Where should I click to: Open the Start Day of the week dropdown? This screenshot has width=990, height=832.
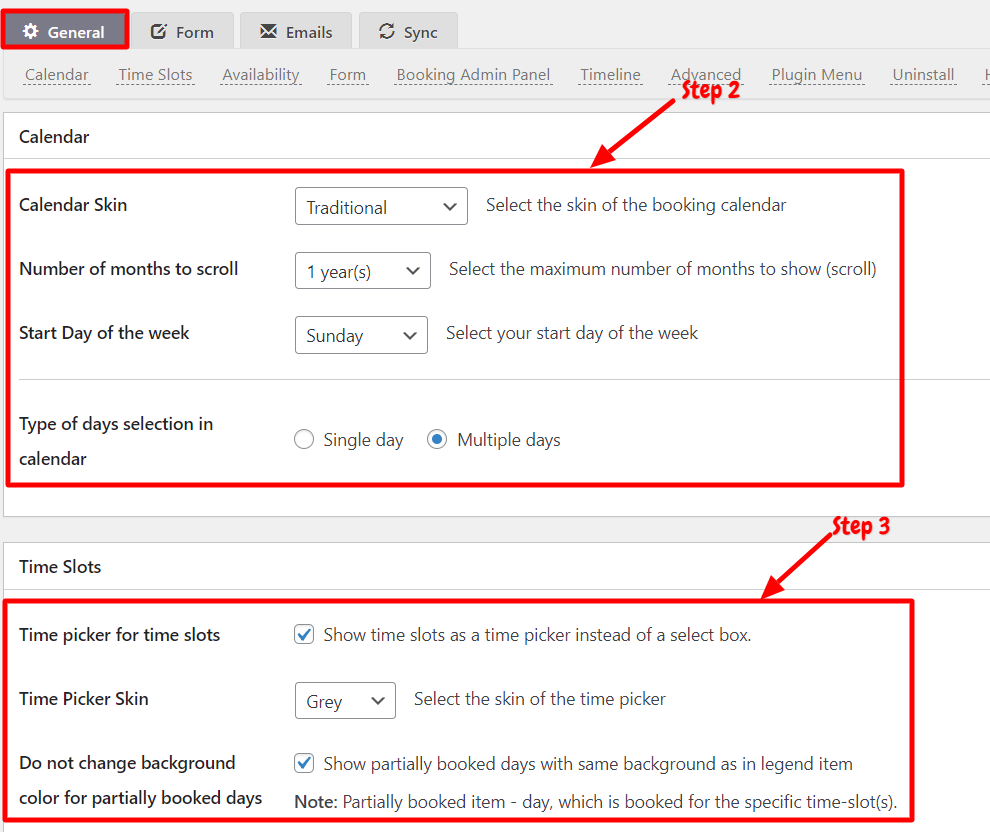point(361,335)
